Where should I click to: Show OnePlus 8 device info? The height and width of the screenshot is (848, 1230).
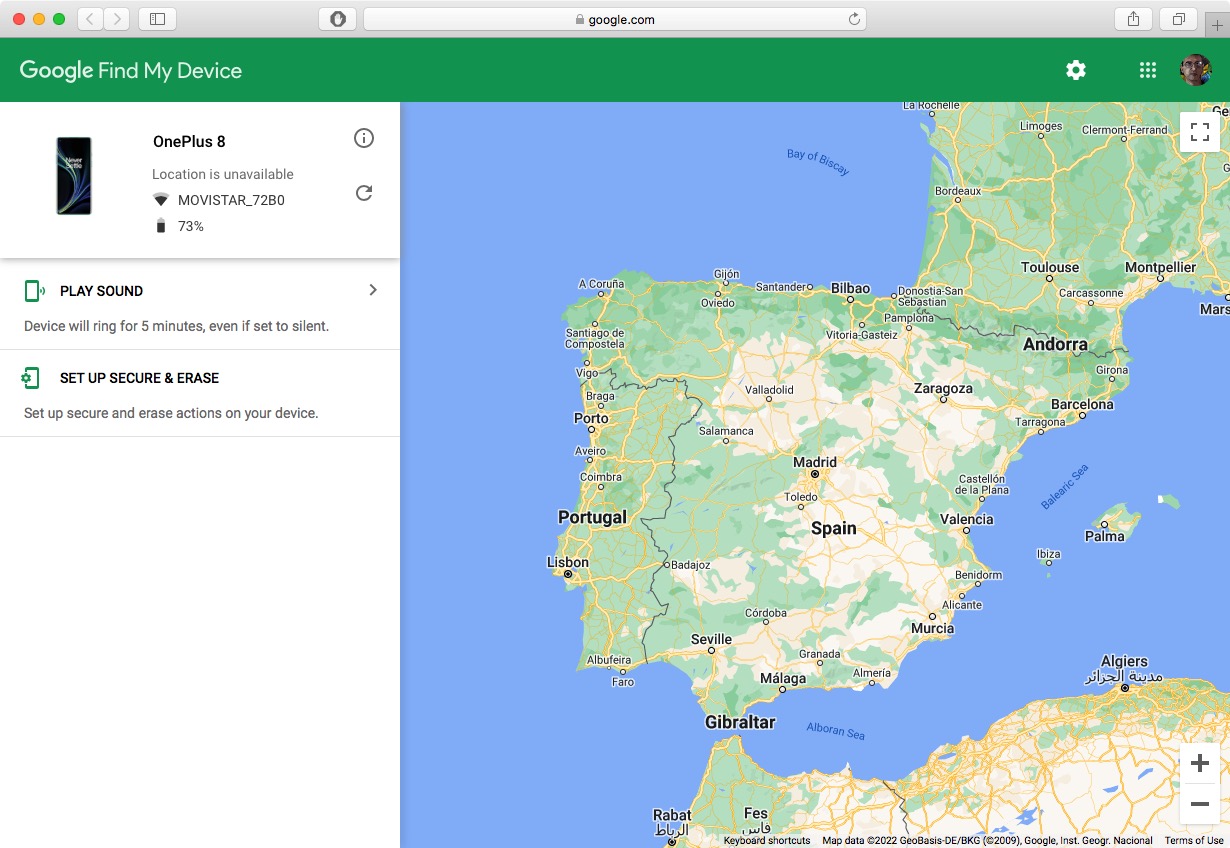coord(364,138)
